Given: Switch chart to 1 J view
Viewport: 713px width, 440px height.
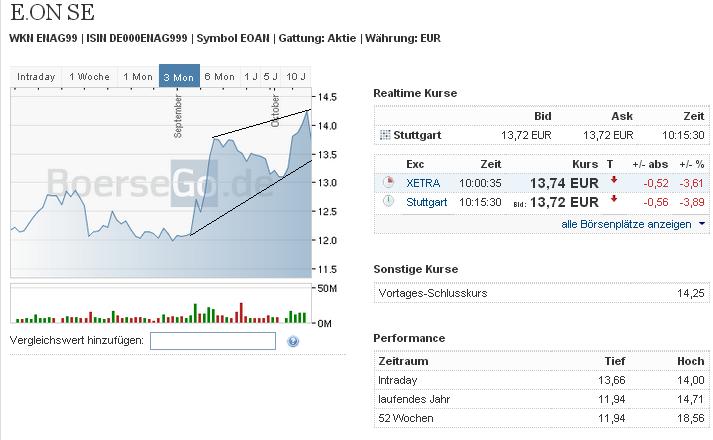Looking at the screenshot, I should (250, 77).
